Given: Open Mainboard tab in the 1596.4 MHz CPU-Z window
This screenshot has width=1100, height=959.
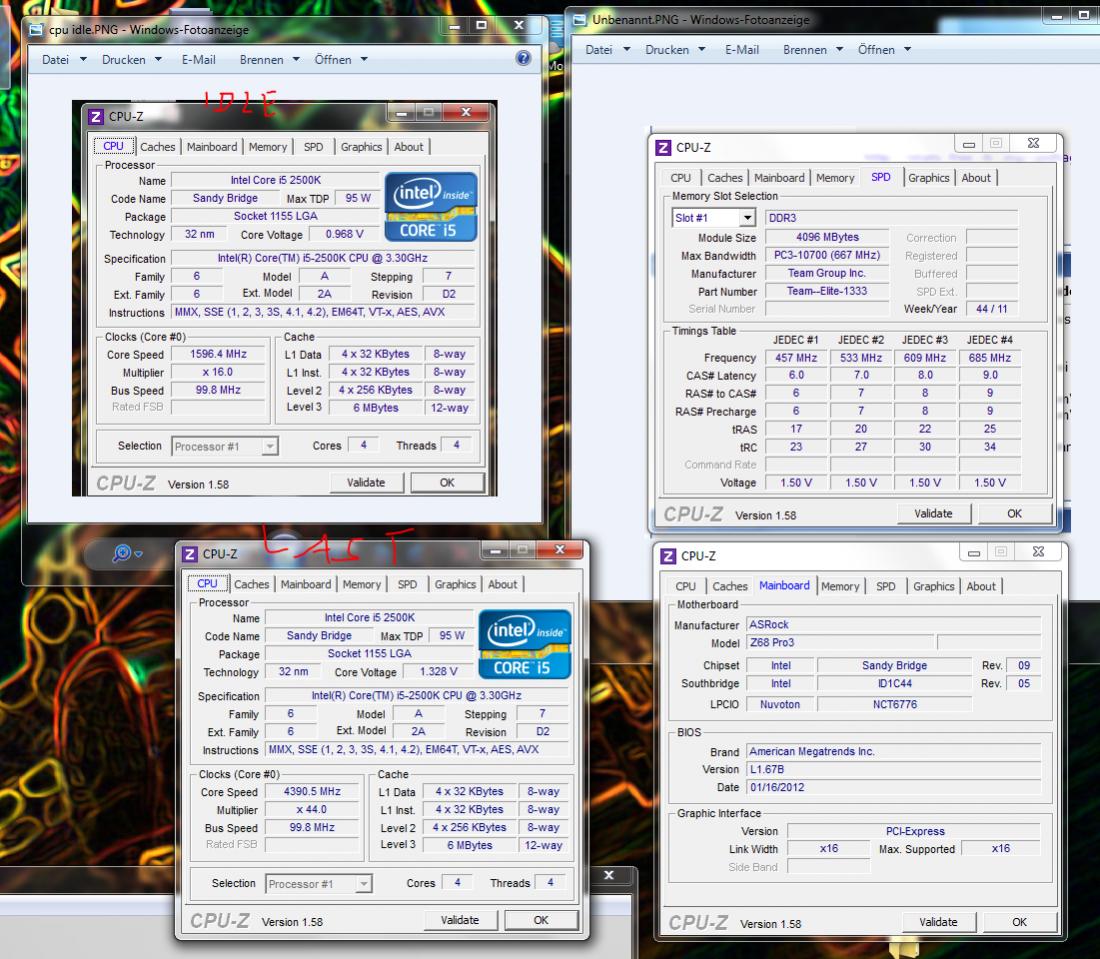Looking at the screenshot, I should click(212, 147).
